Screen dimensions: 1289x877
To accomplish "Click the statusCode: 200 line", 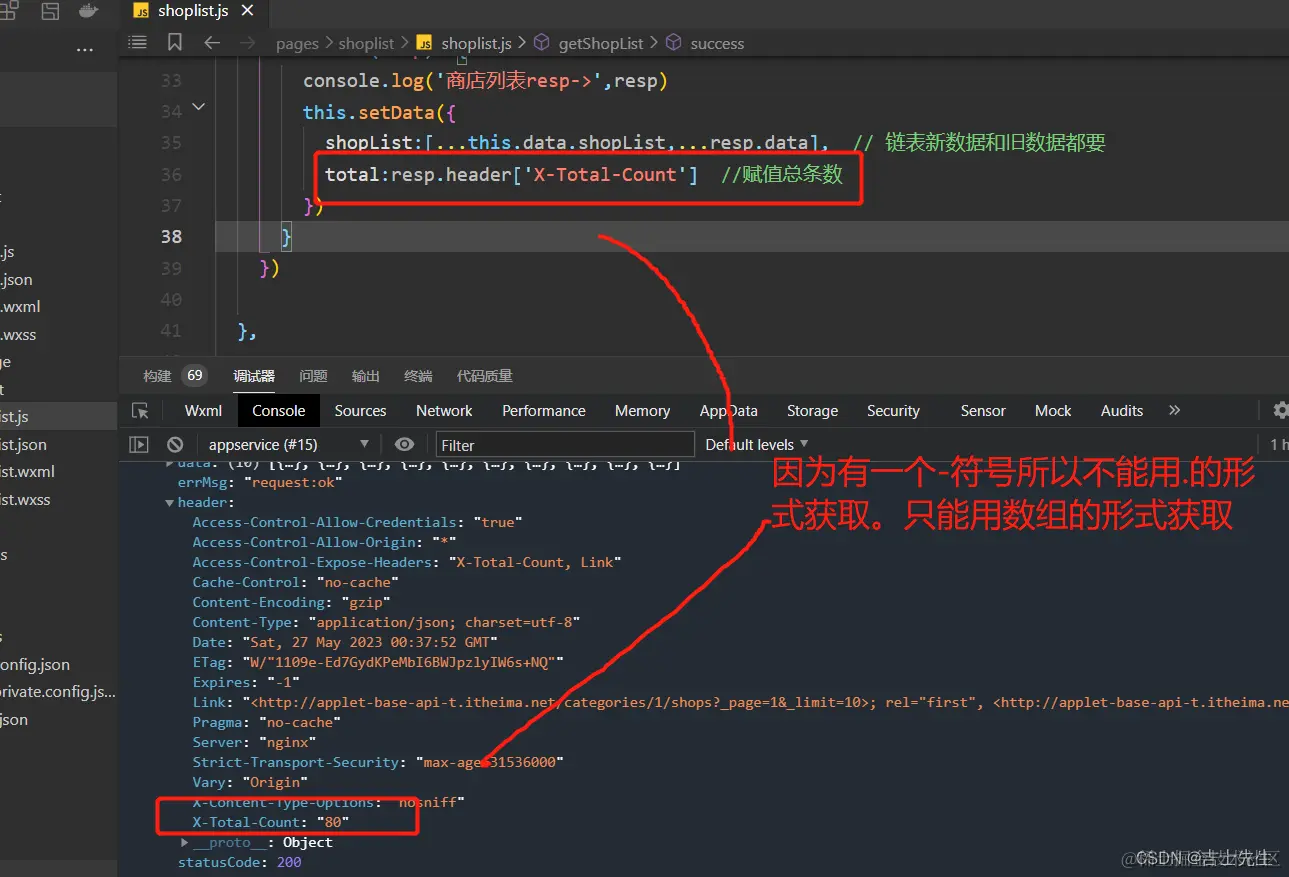I will click(239, 862).
